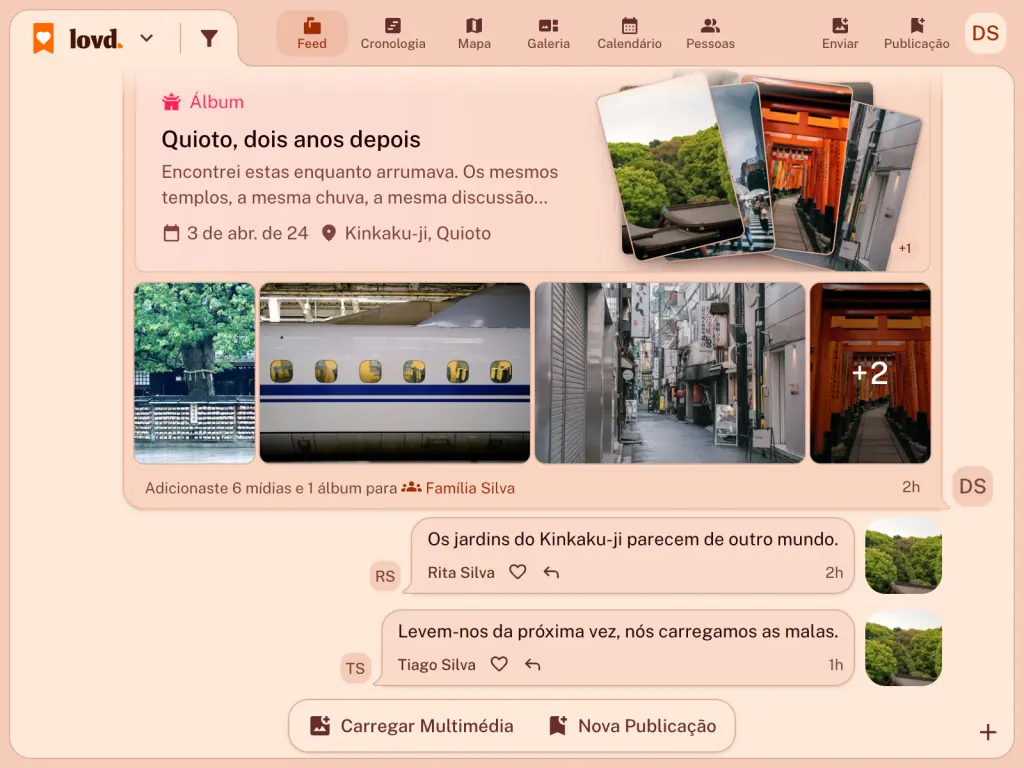The height and width of the screenshot is (768, 1024).
Task: Click the Kinkaku-ji, Quioto location text
Action: 418,233
